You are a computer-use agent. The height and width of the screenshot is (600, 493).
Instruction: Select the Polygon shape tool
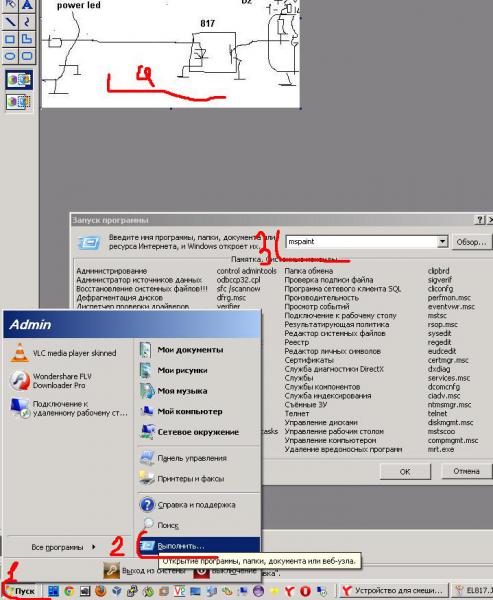point(27,39)
